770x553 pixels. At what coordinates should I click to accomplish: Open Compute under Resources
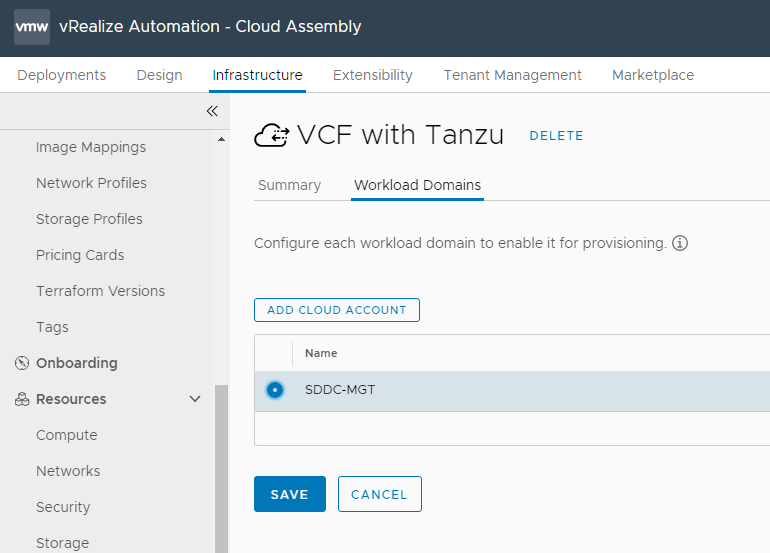(x=67, y=435)
